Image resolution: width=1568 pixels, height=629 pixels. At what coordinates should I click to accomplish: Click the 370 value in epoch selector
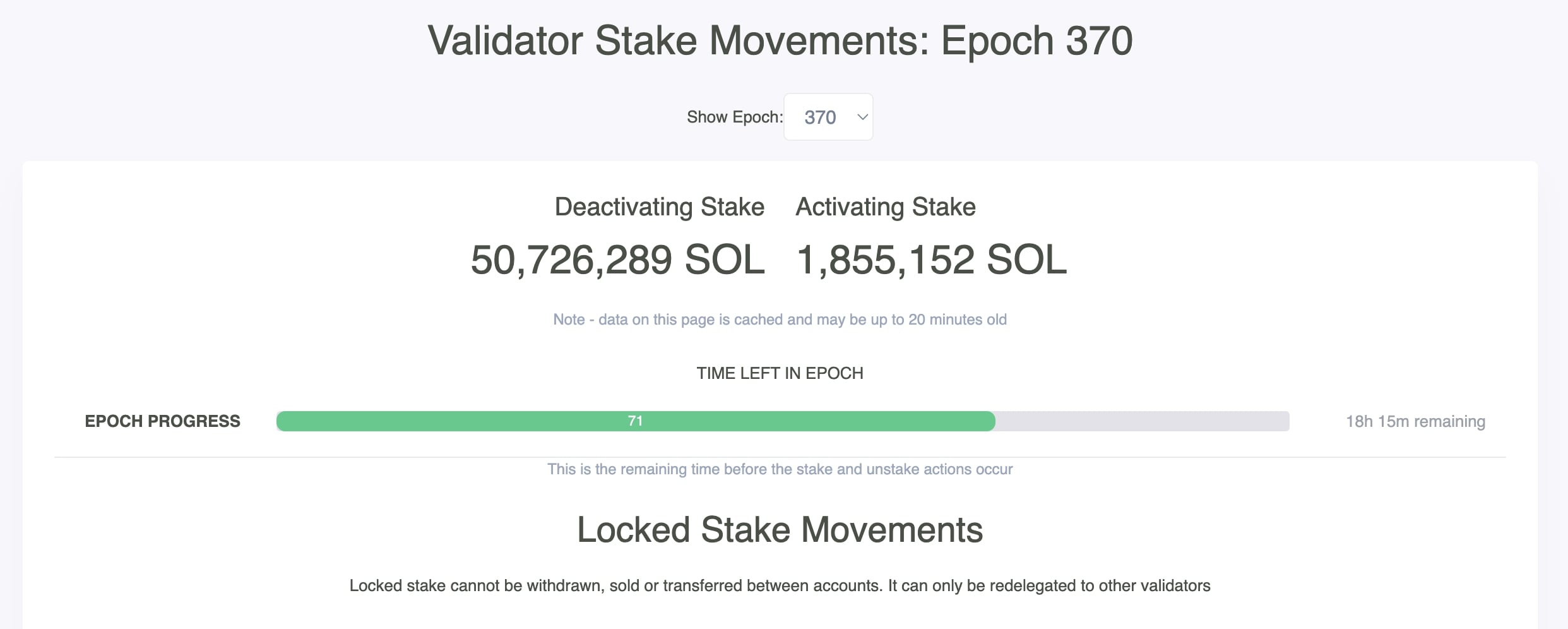(820, 117)
